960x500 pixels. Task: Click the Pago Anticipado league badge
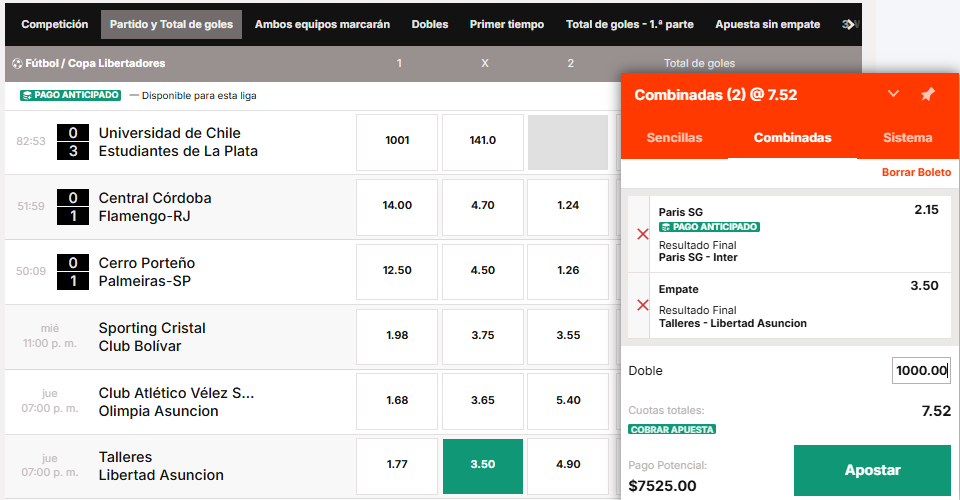(x=70, y=96)
